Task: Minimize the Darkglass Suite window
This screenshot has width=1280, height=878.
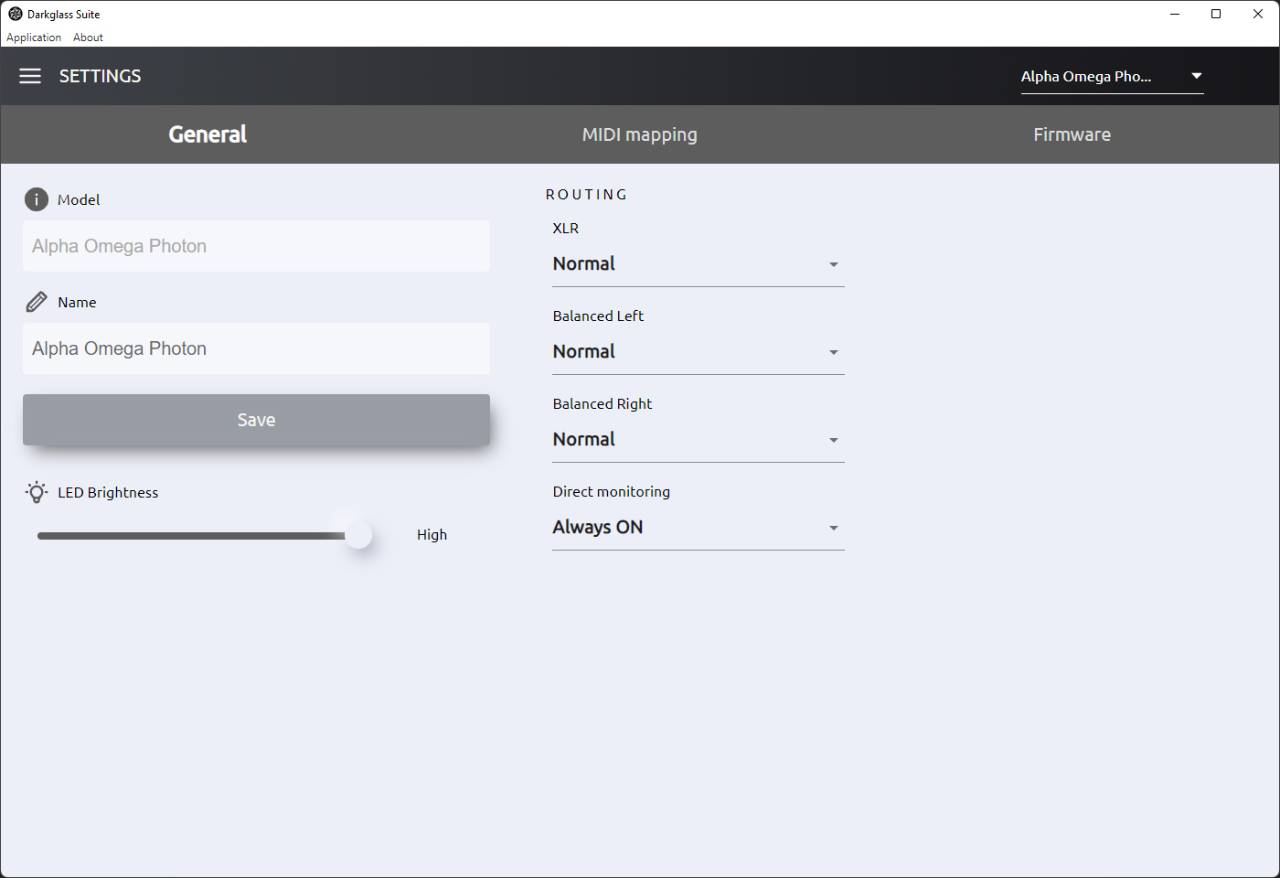Action: [x=1175, y=14]
